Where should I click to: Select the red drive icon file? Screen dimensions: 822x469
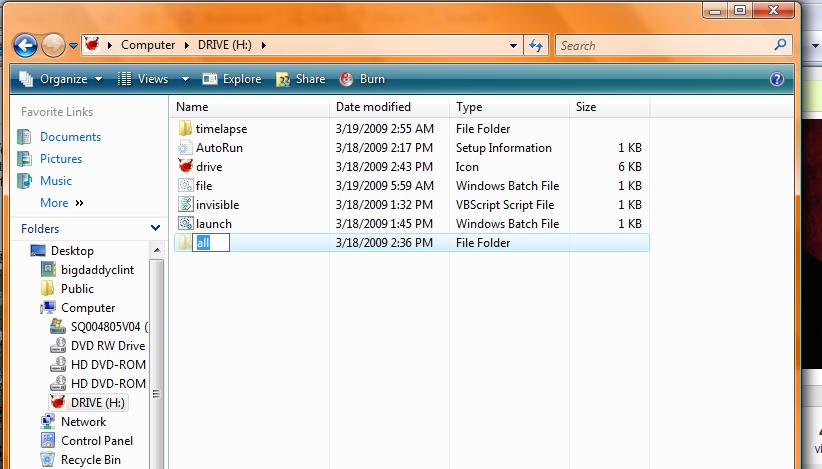[185, 166]
